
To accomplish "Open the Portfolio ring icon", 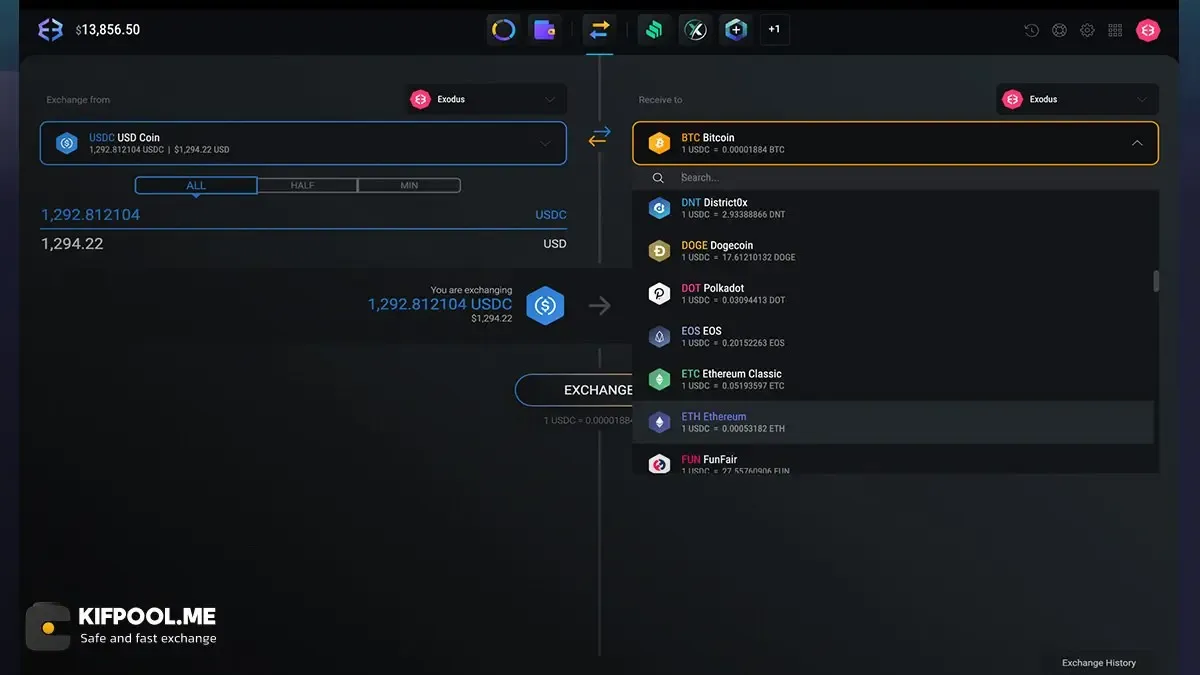I will pos(504,30).
